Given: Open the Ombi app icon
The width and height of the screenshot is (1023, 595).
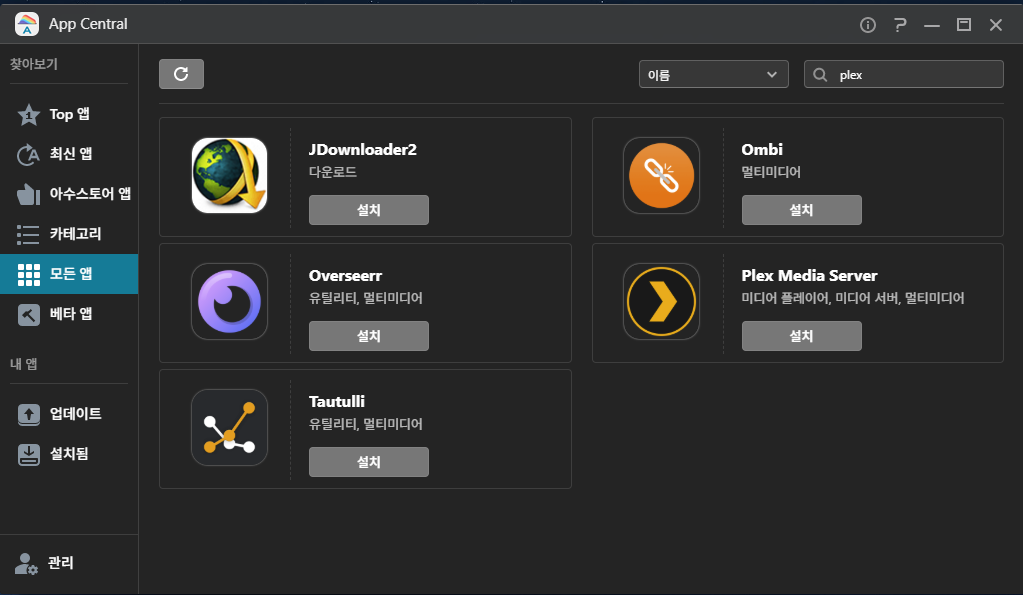Looking at the screenshot, I should [662, 175].
